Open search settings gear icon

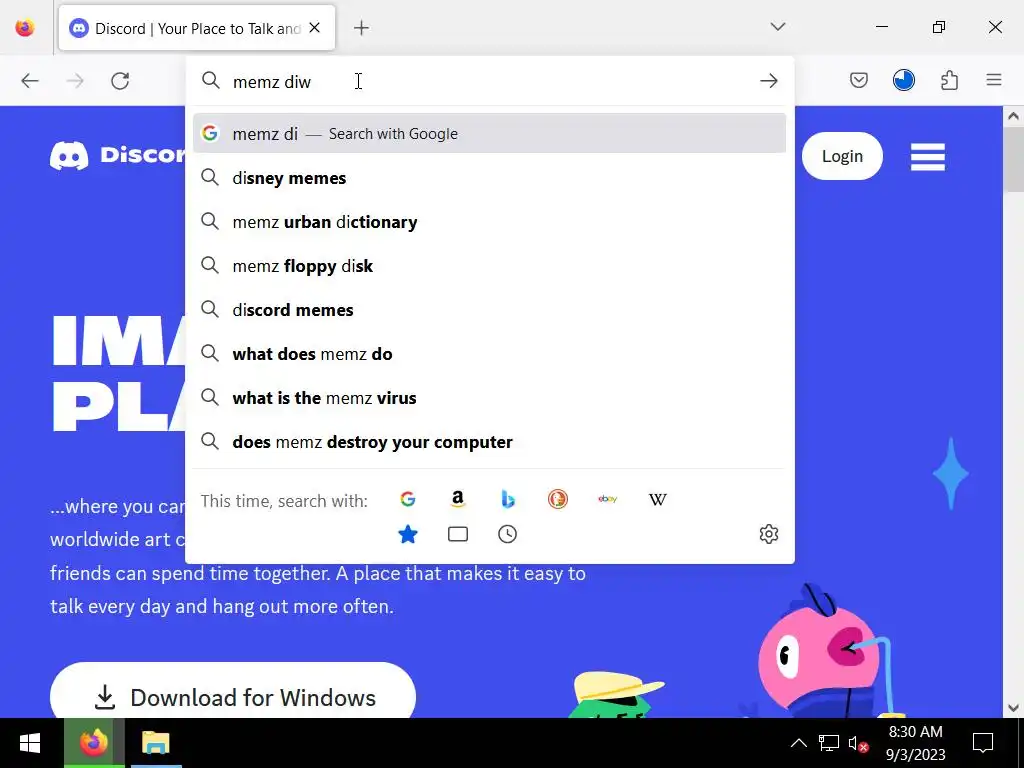click(x=769, y=534)
